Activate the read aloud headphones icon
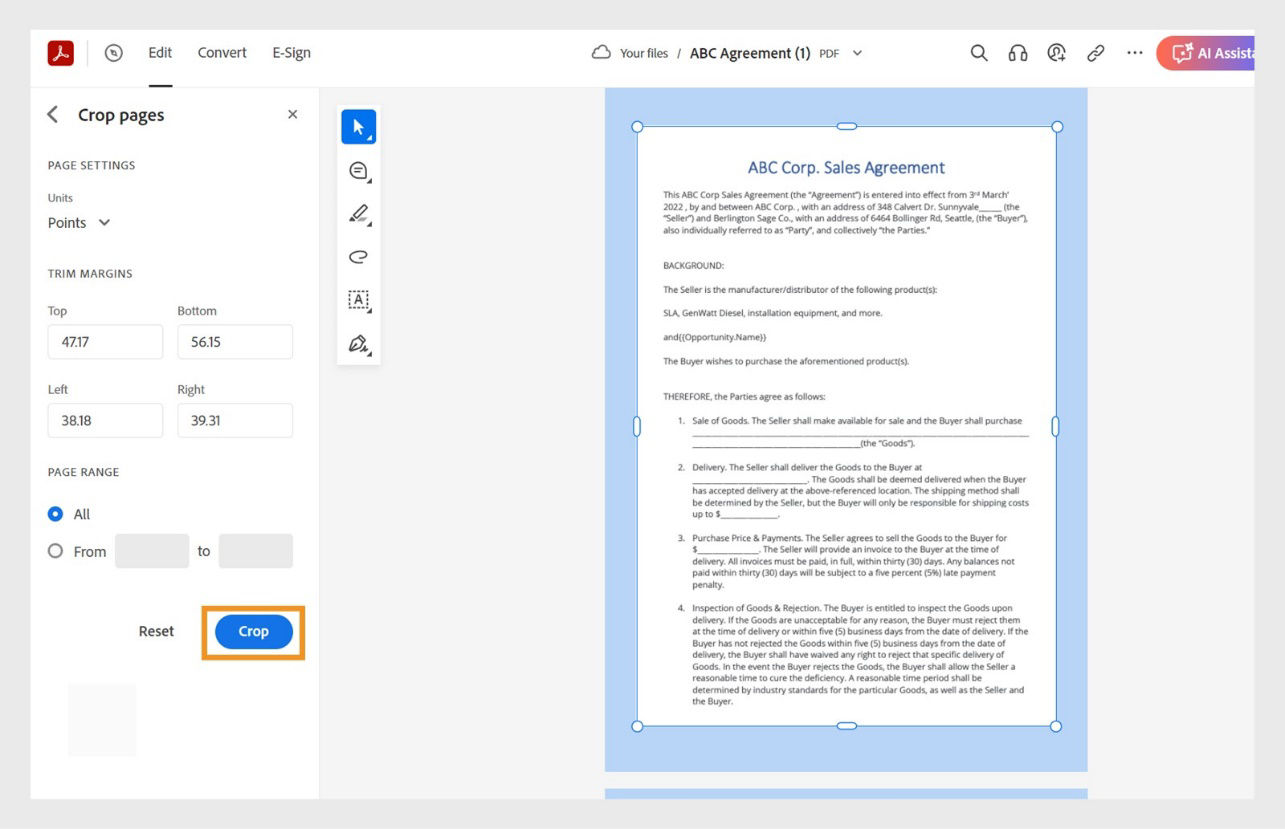Viewport: 1285px width, 829px height. pos(1017,53)
